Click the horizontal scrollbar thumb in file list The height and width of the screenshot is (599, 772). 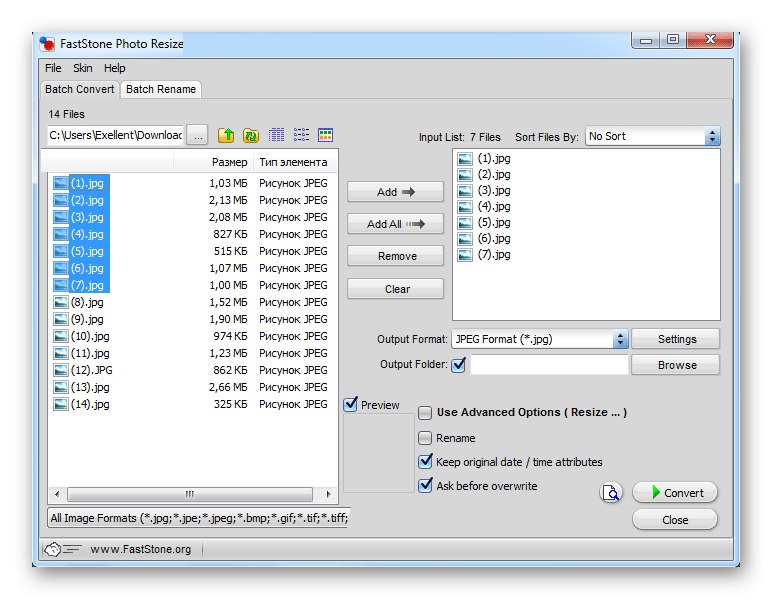pyautogui.click(x=190, y=494)
